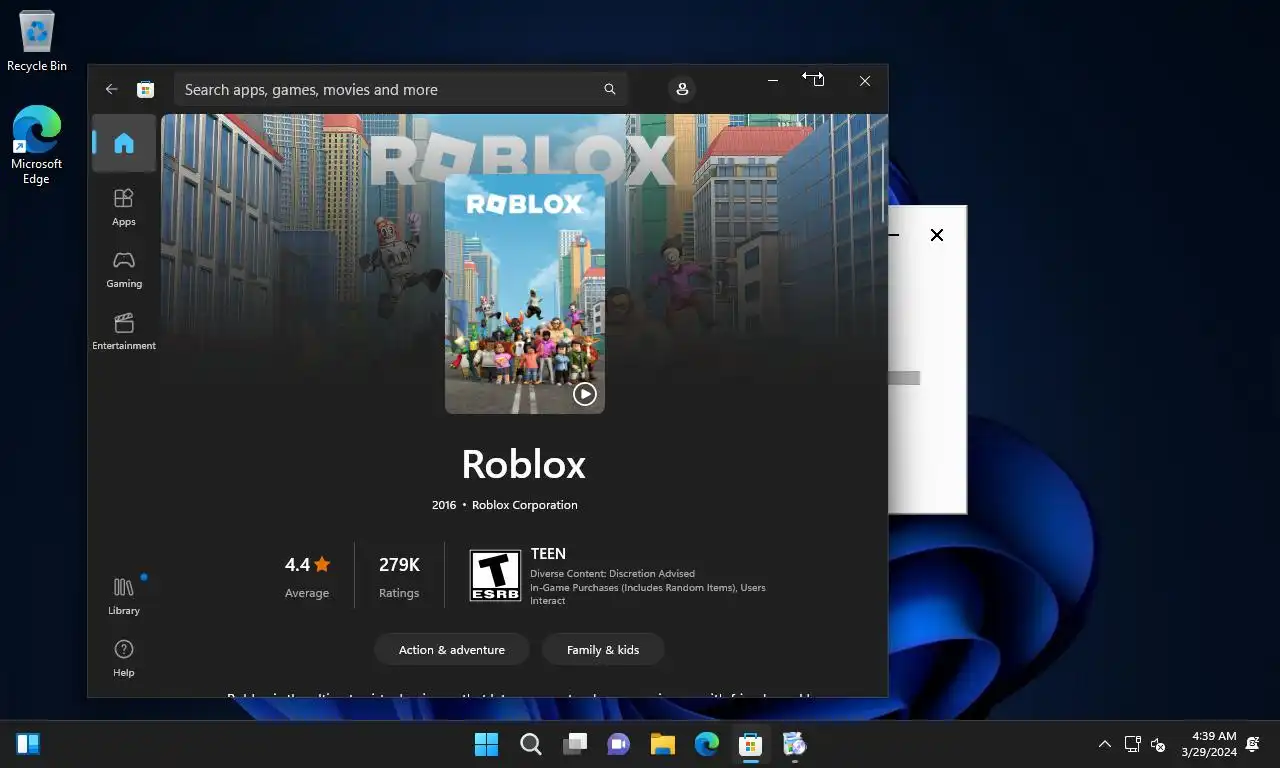The width and height of the screenshot is (1280, 768).
Task: Click the Microsoft Store logo icon
Action: [145, 89]
